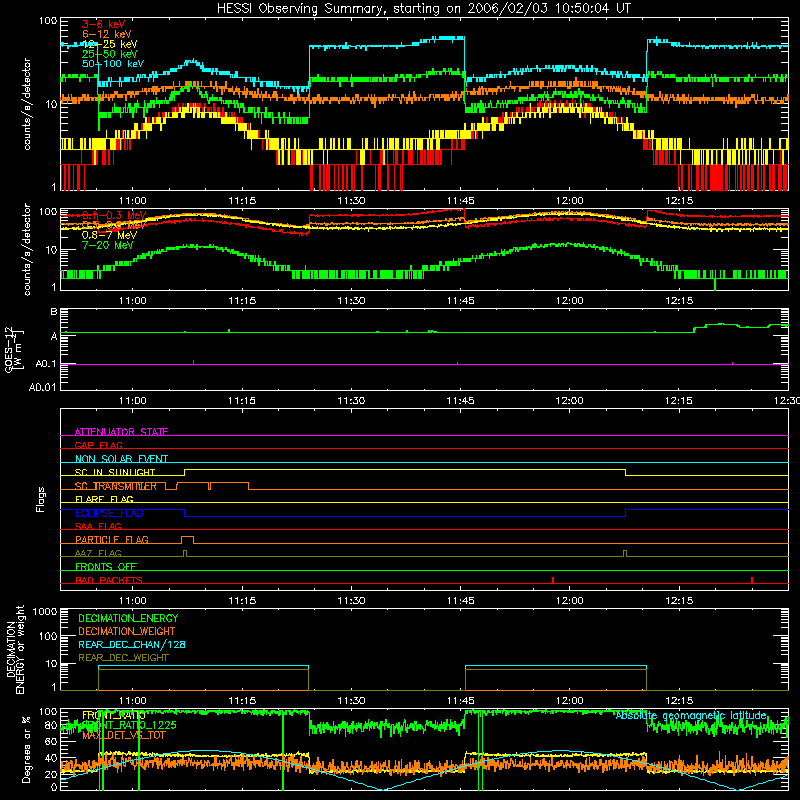Image resolution: width=800 pixels, height=800 pixels.
Task: Click the DECIMATION_ENERGY legend label
Action: click(x=128, y=618)
